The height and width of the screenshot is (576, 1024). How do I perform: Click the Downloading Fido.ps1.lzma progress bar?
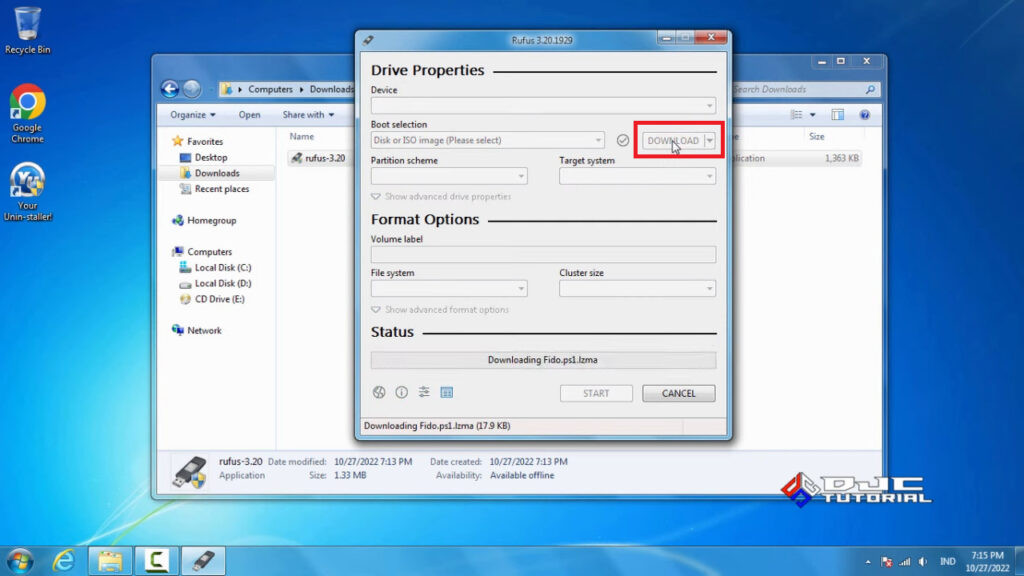[543, 360]
